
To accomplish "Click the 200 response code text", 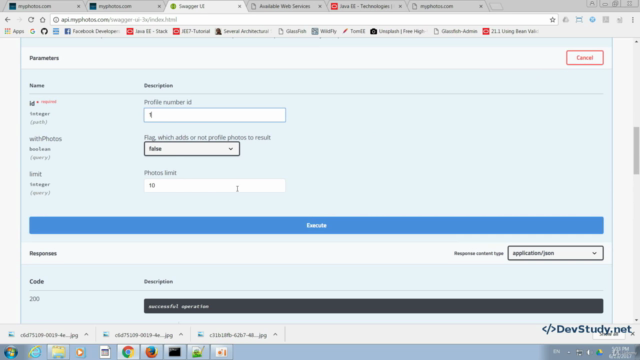I will click(35, 299).
